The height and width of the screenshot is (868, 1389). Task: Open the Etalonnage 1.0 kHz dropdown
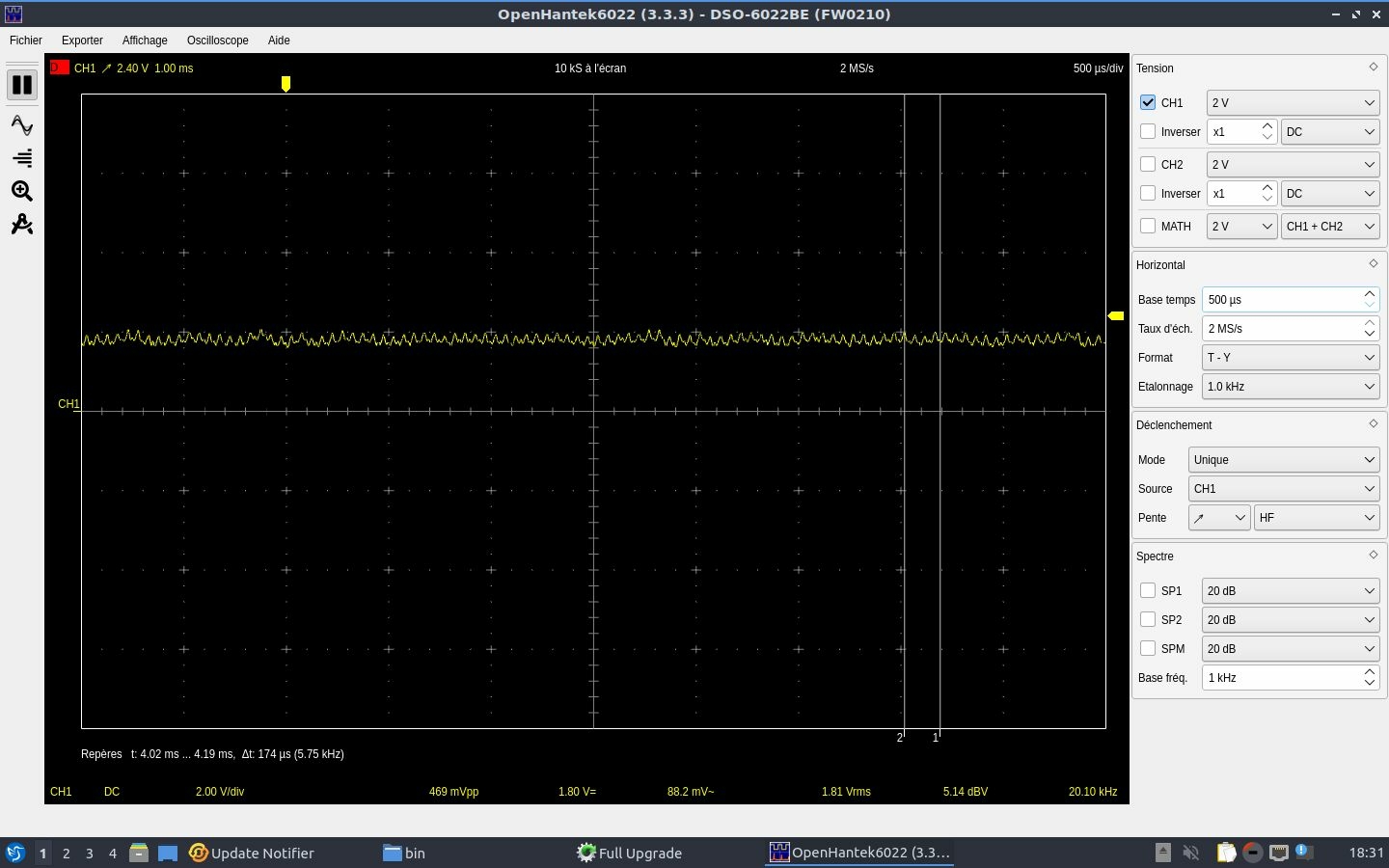(x=1291, y=386)
